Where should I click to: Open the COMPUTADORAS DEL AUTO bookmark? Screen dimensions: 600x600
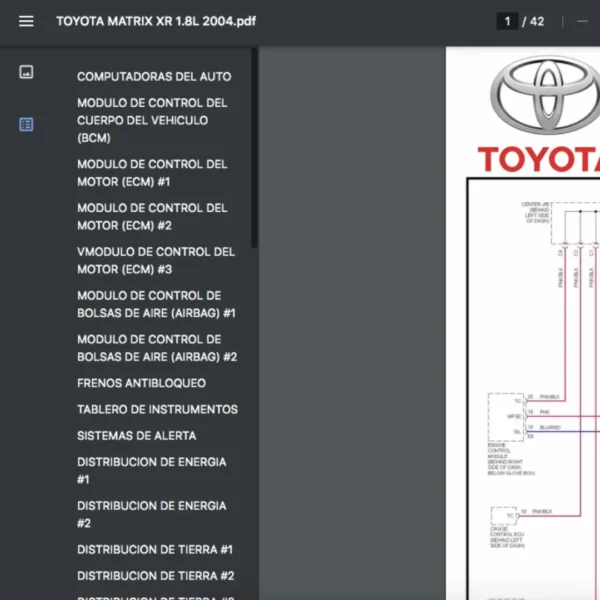point(154,76)
